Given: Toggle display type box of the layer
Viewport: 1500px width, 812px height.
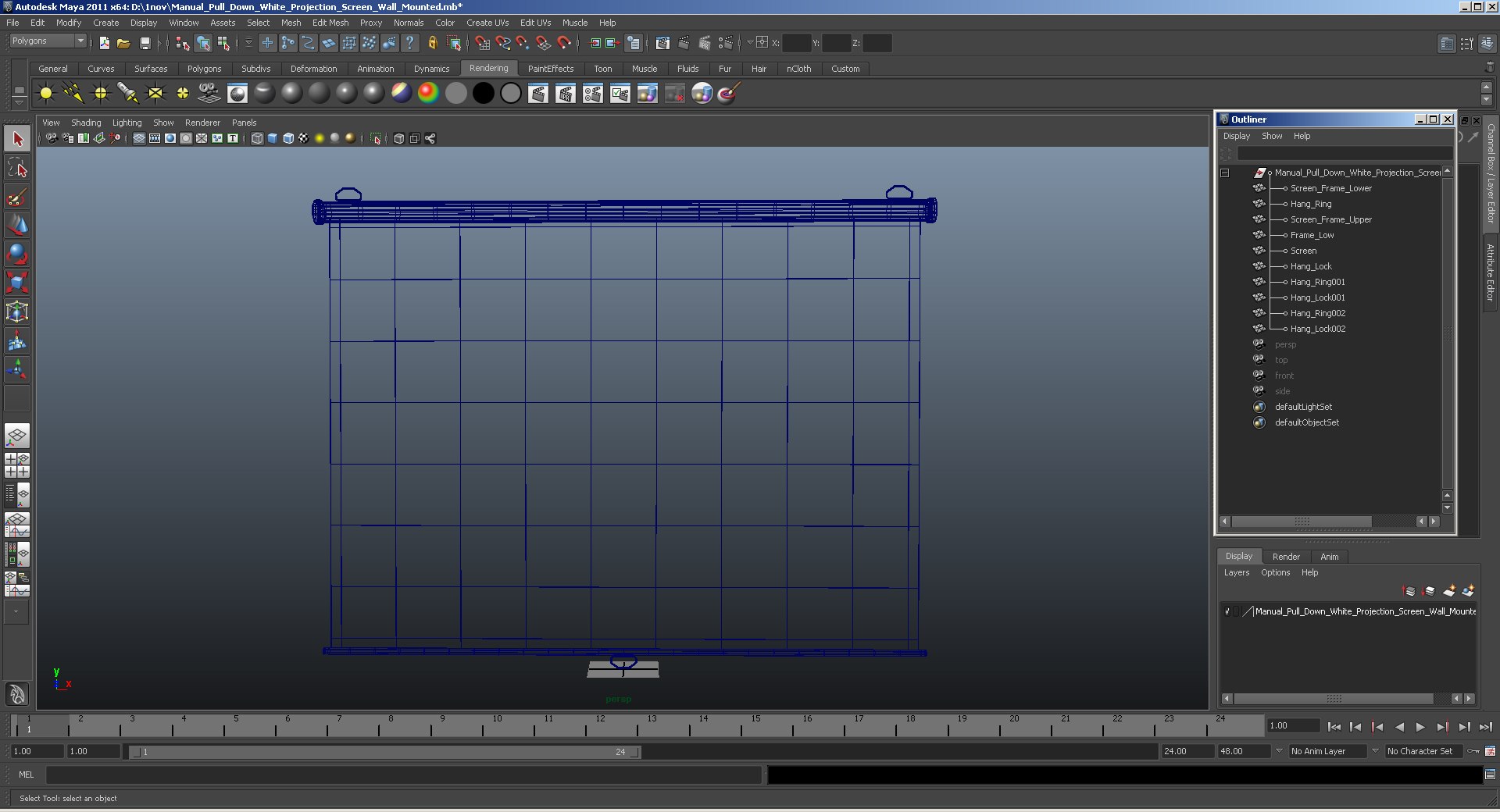Looking at the screenshot, I should click(x=1237, y=611).
